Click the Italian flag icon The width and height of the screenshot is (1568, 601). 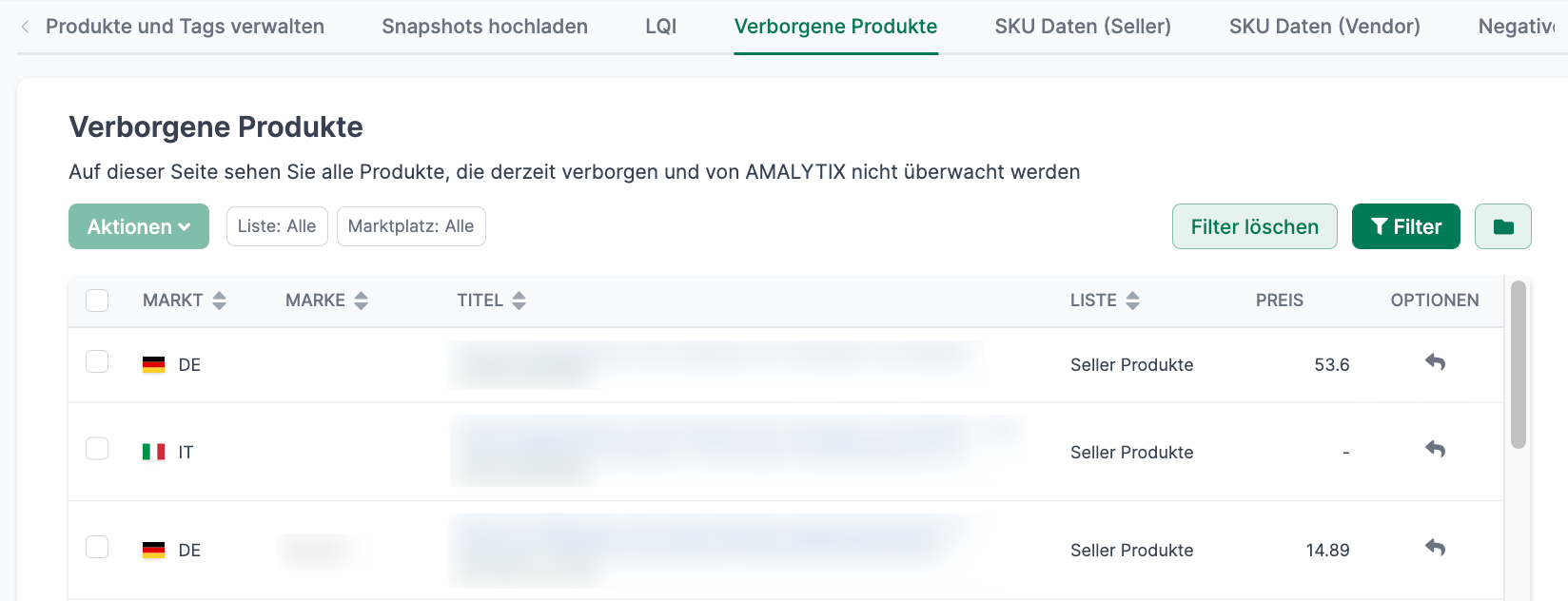tap(153, 452)
